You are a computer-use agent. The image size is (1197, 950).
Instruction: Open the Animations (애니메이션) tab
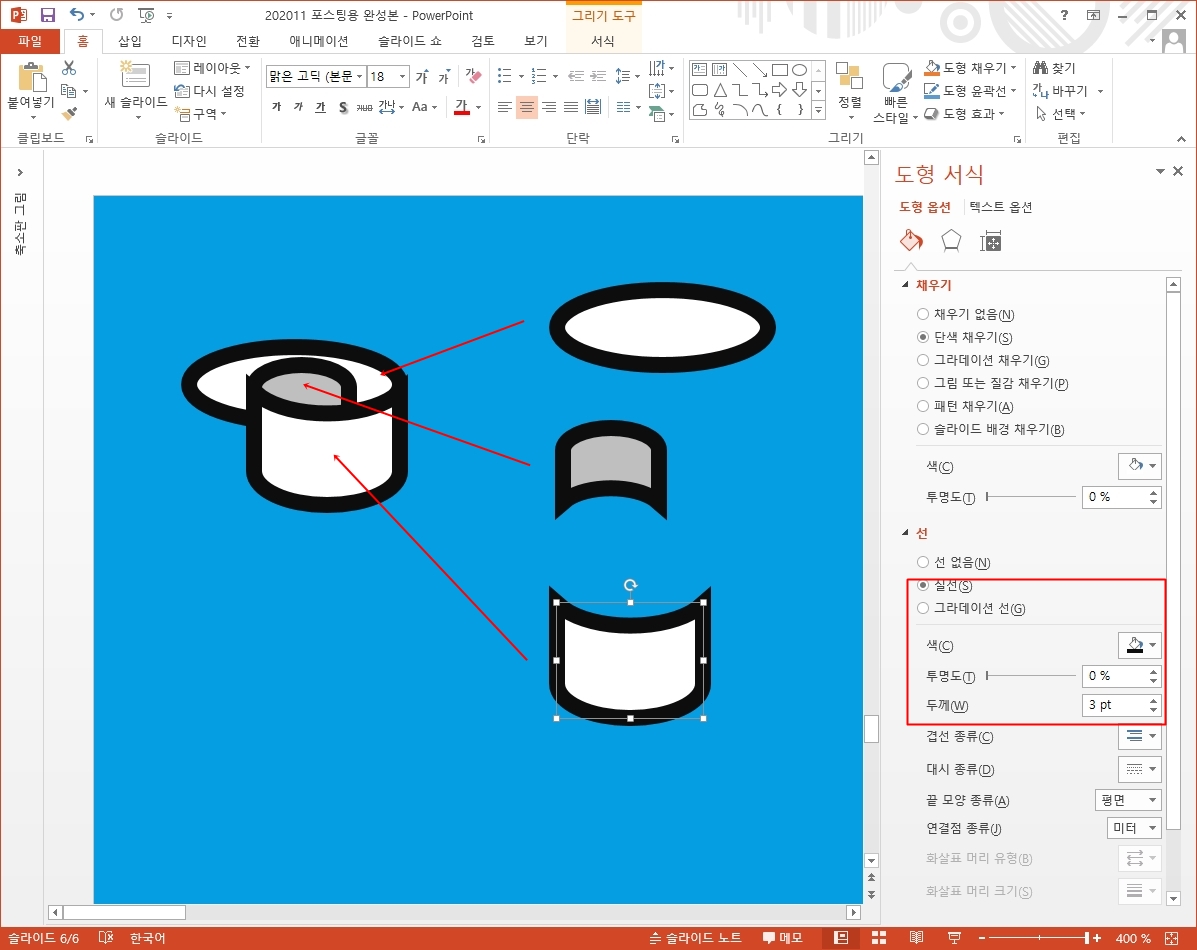pyautogui.click(x=318, y=40)
